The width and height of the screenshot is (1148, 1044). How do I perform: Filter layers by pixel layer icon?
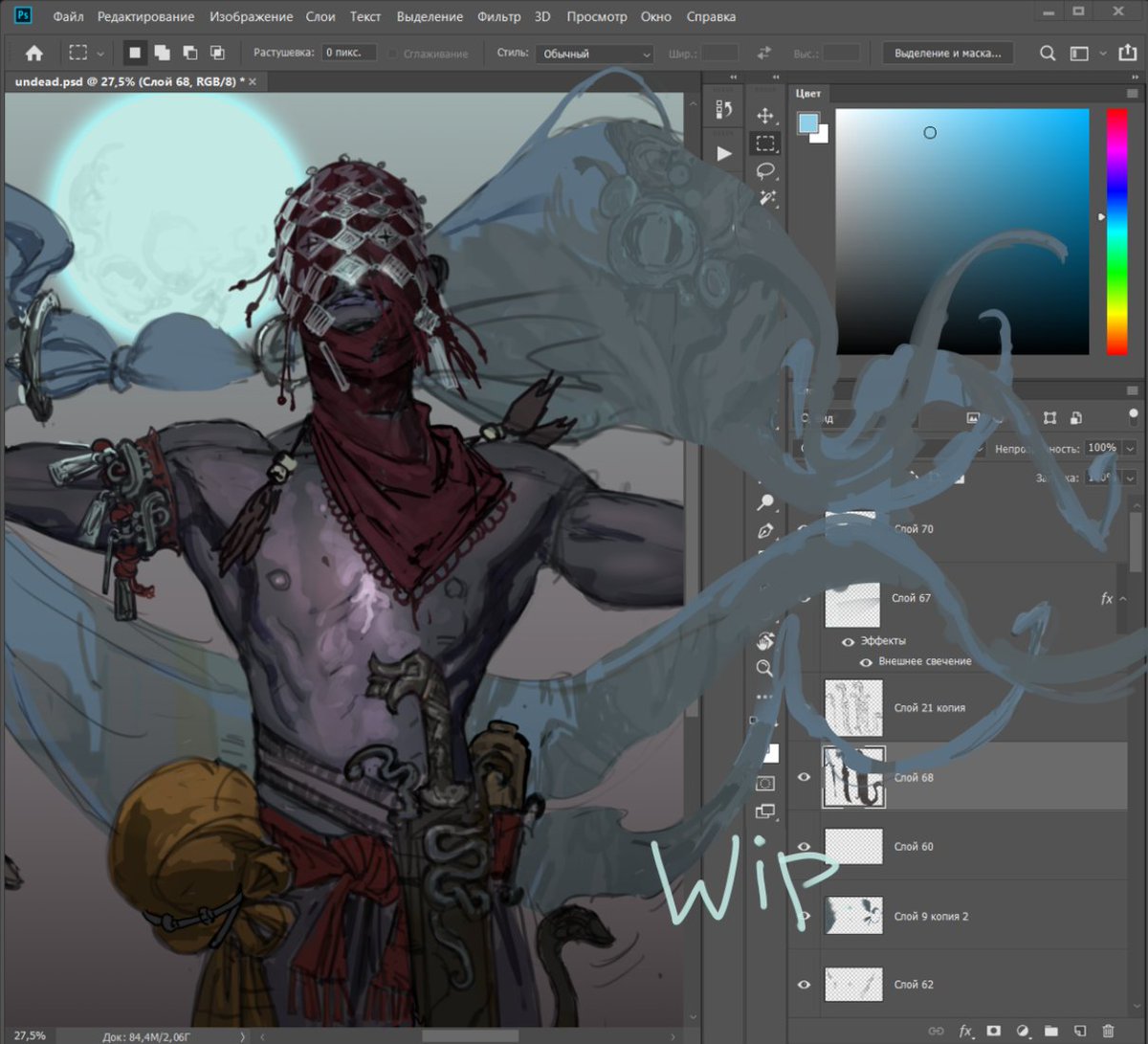(973, 418)
